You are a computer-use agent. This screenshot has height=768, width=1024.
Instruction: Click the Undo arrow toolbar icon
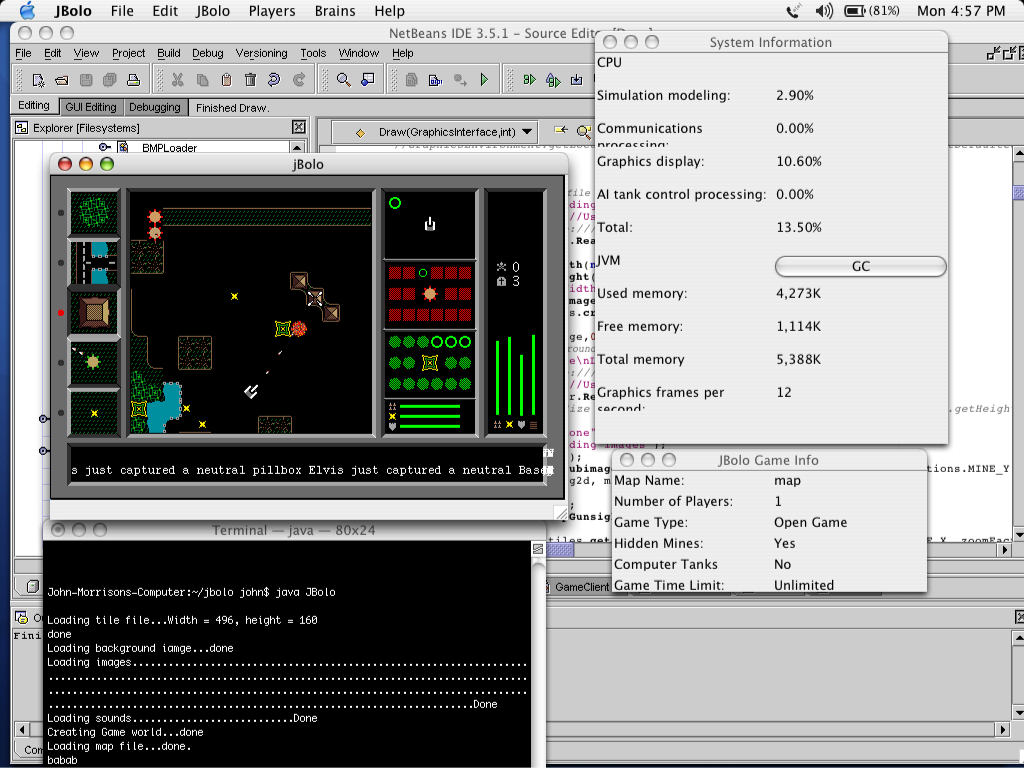click(x=274, y=80)
